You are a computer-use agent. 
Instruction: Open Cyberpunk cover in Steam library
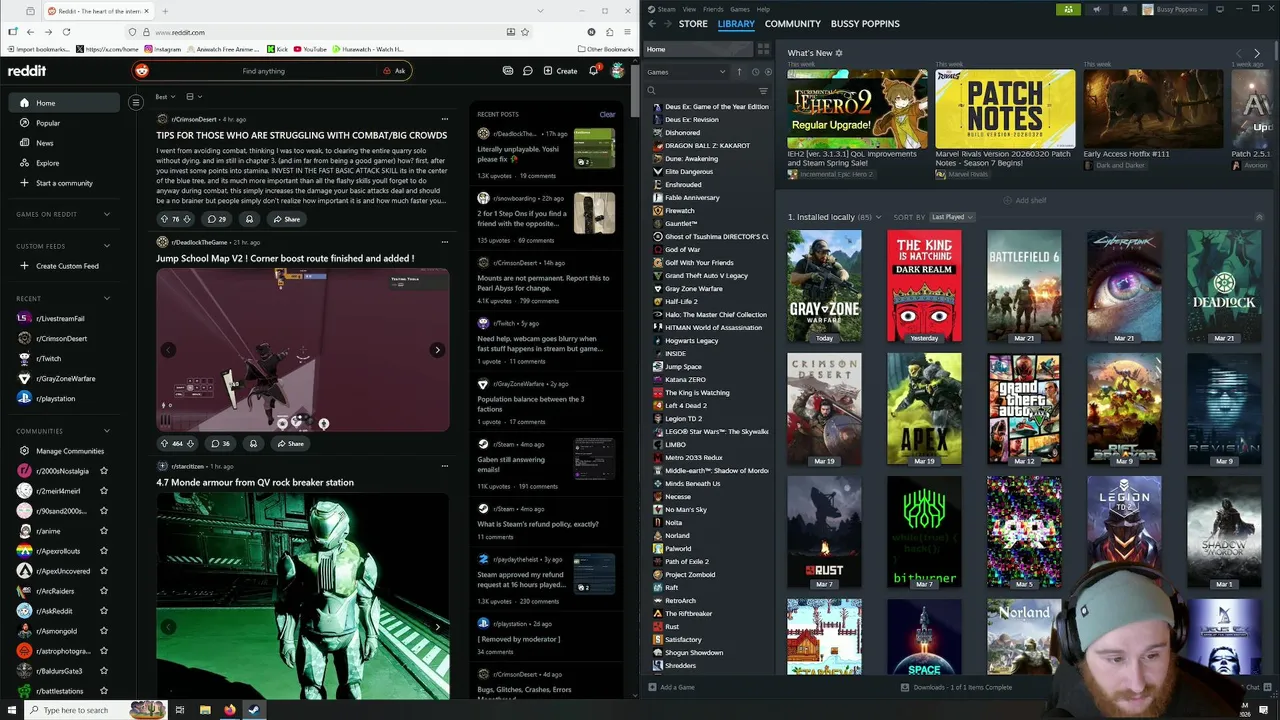(x=1124, y=286)
